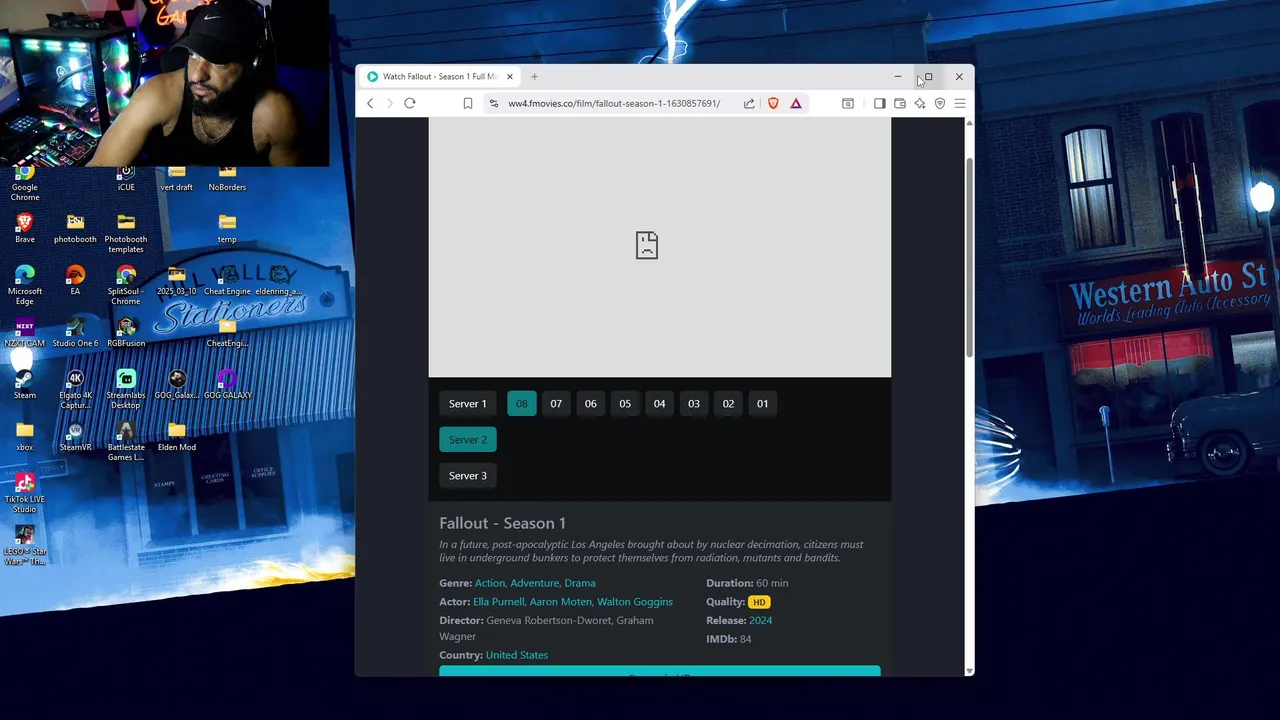Open the 2024 release year link

coord(761,621)
